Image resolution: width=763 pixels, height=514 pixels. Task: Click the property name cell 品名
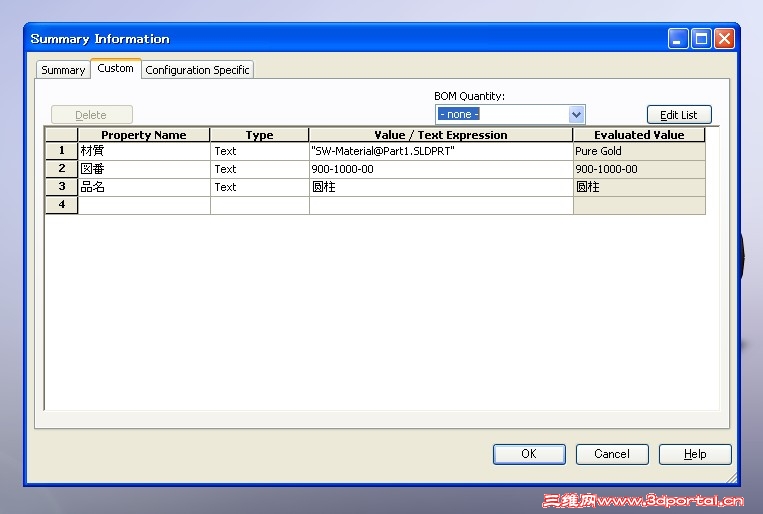pyautogui.click(x=144, y=187)
